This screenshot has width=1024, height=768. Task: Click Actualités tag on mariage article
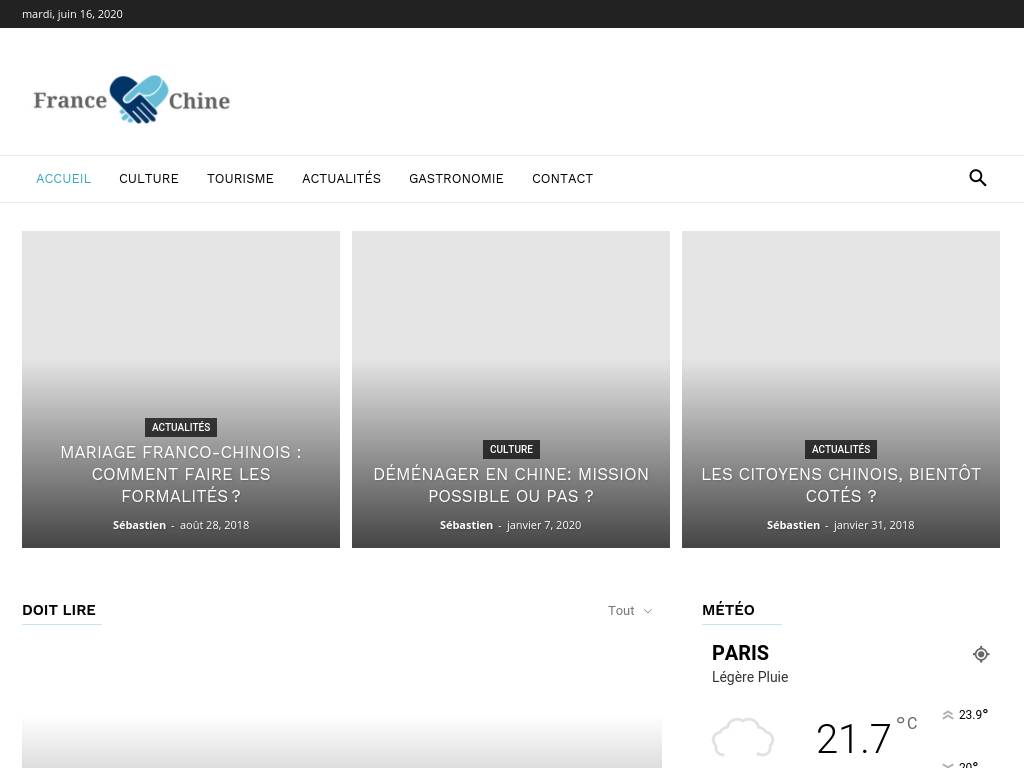[x=181, y=427]
